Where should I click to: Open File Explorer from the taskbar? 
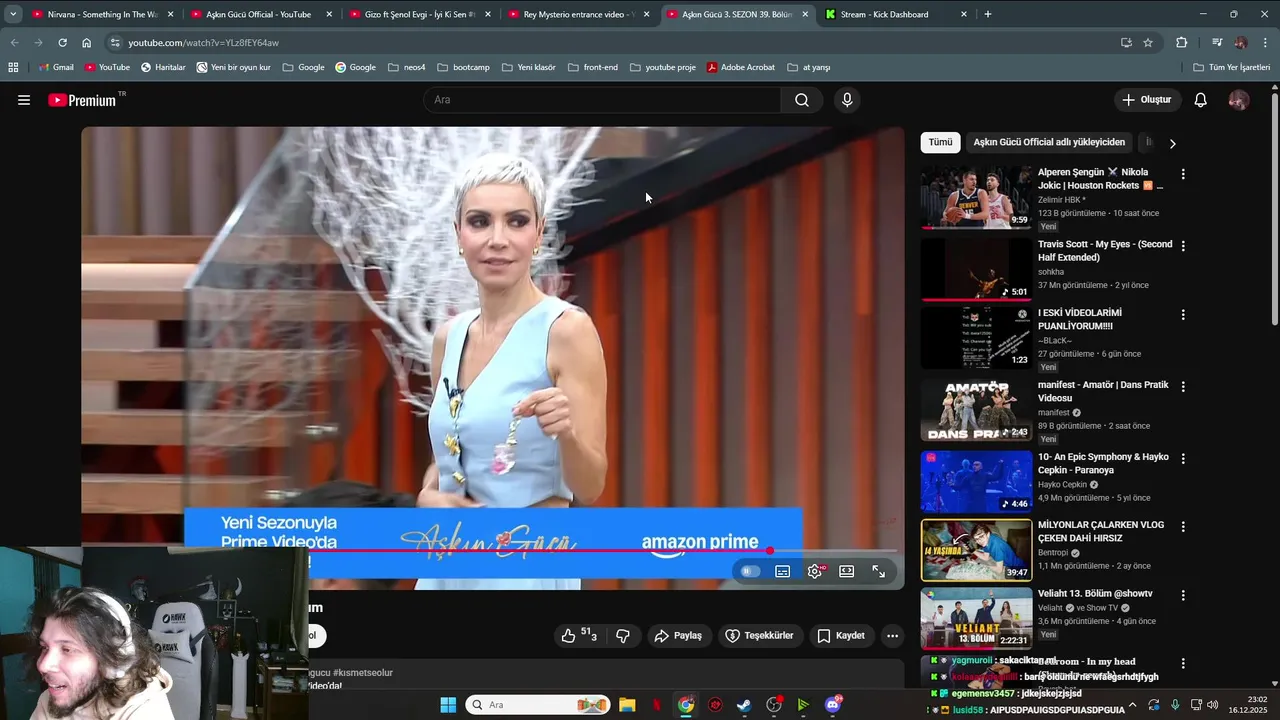626,705
